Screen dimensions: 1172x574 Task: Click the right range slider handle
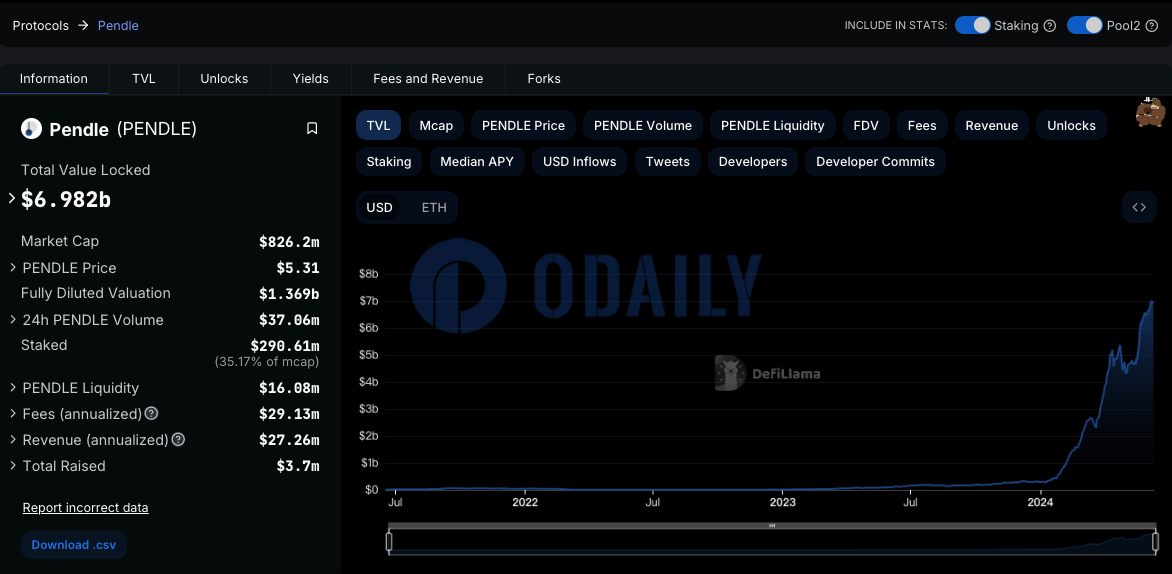point(1155,542)
